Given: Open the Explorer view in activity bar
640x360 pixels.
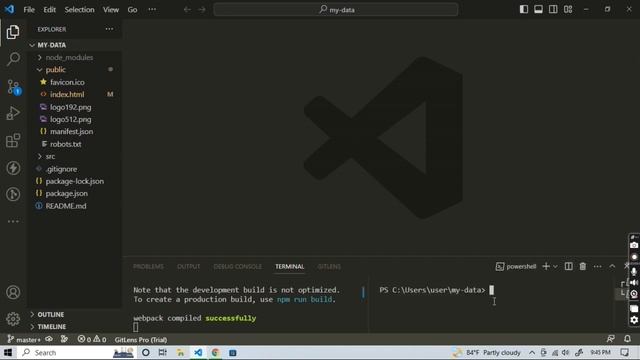Looking at the screenshot, I should pyautogui.click(x=13, y=32).
